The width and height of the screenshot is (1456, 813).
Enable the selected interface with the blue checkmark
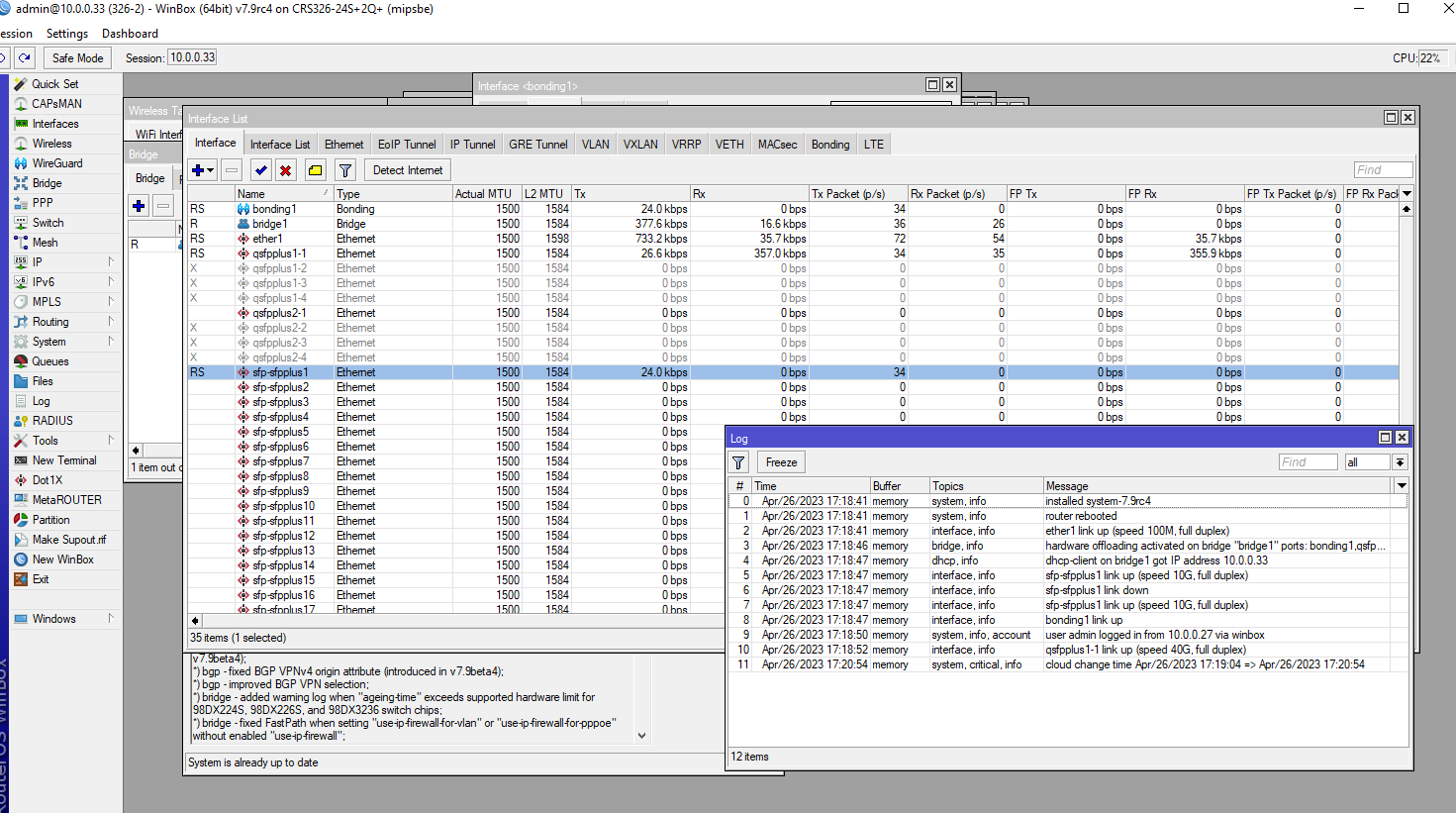pyautogui.click(x=260, y=170)
